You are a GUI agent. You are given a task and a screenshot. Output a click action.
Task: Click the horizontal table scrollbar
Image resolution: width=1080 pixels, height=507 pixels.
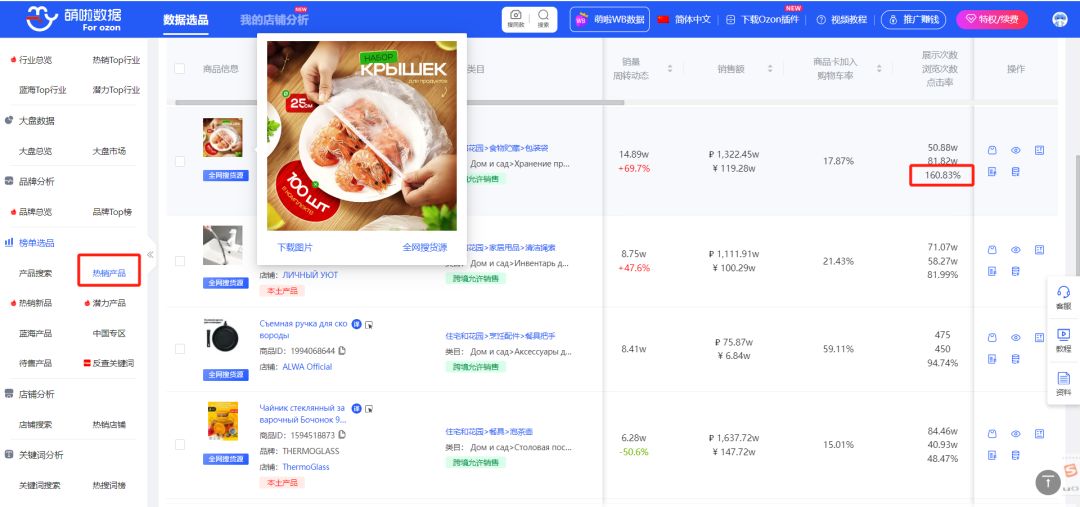pos(399,103)
